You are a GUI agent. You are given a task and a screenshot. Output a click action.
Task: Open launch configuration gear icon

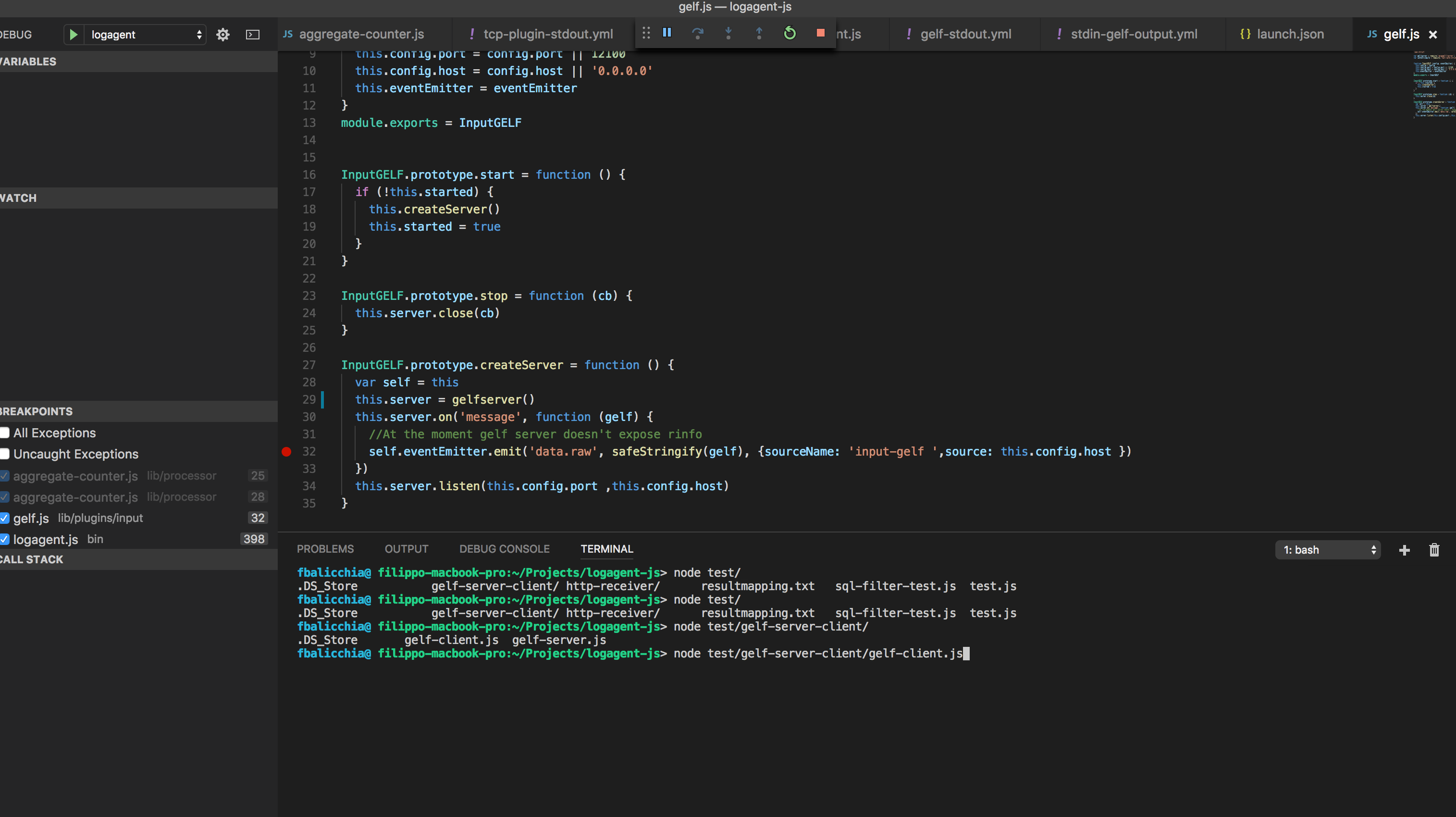click(x=222, y=35)
